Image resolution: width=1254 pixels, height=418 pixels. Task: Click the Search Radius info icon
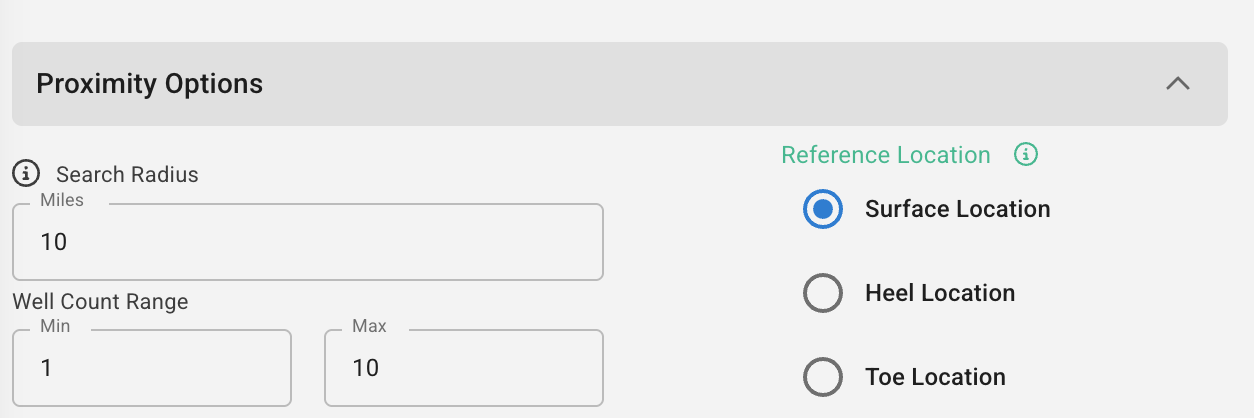[x=25, y=174]
